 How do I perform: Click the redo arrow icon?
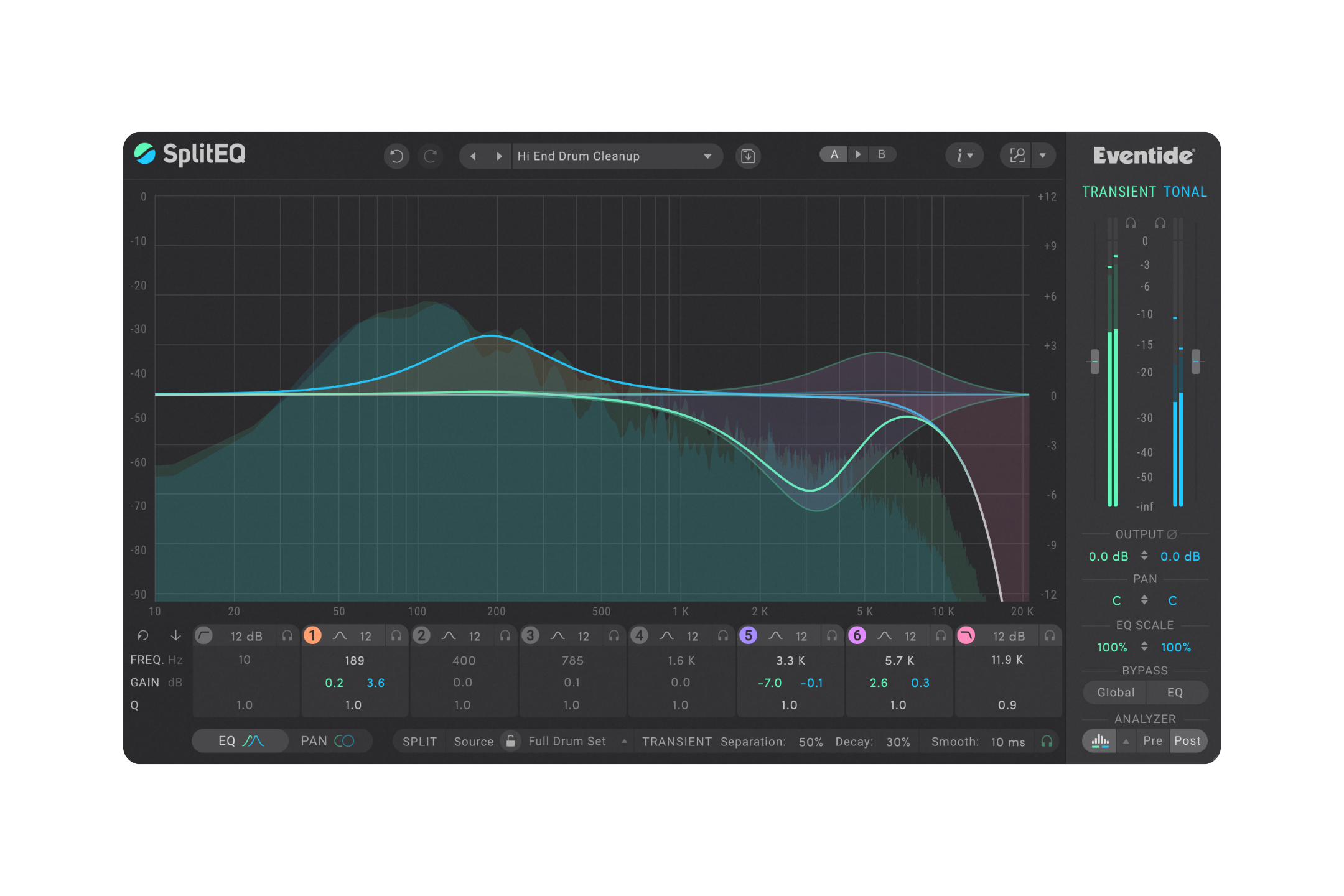430,156
